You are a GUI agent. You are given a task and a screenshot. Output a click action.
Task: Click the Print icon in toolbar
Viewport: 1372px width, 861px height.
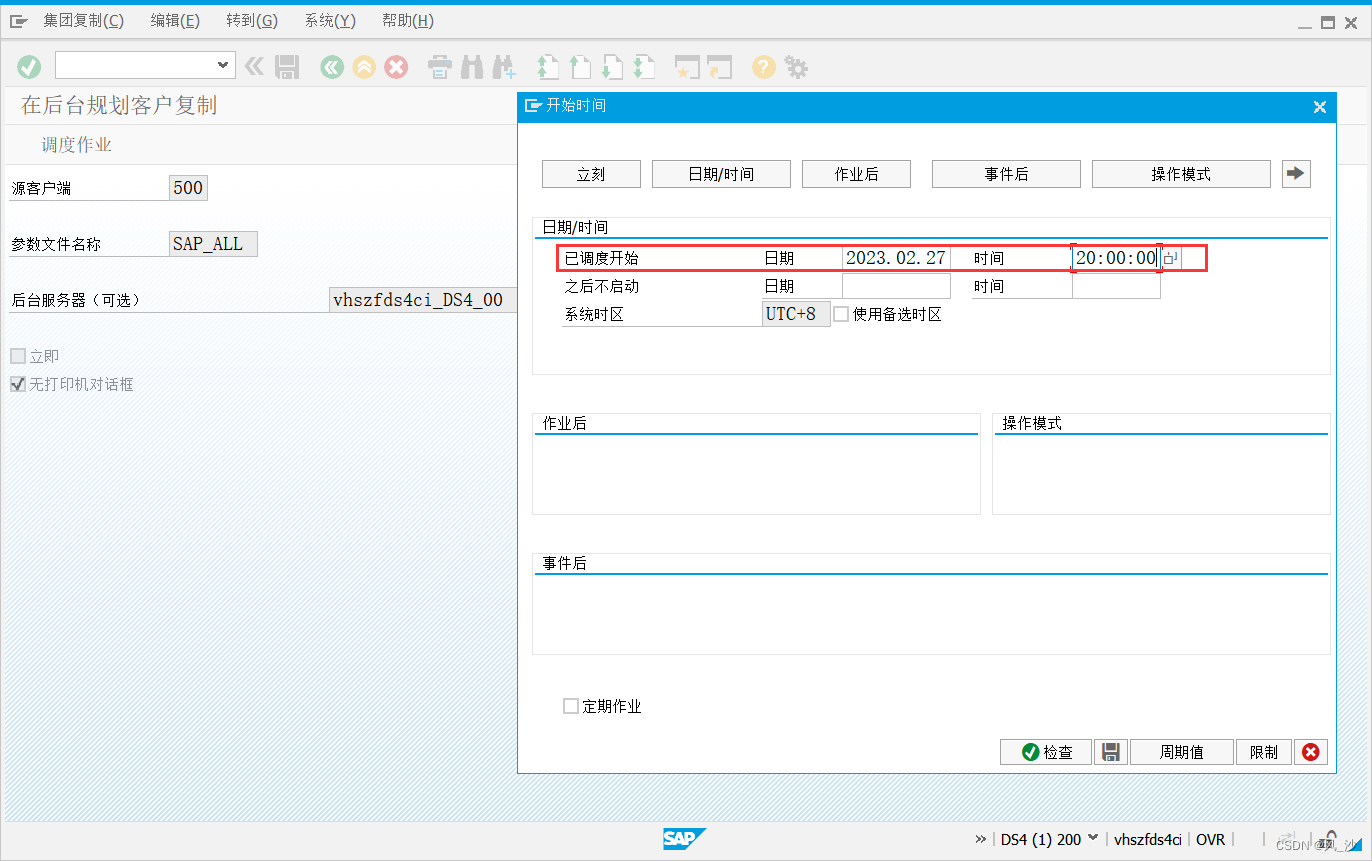(x=440, y=67)
